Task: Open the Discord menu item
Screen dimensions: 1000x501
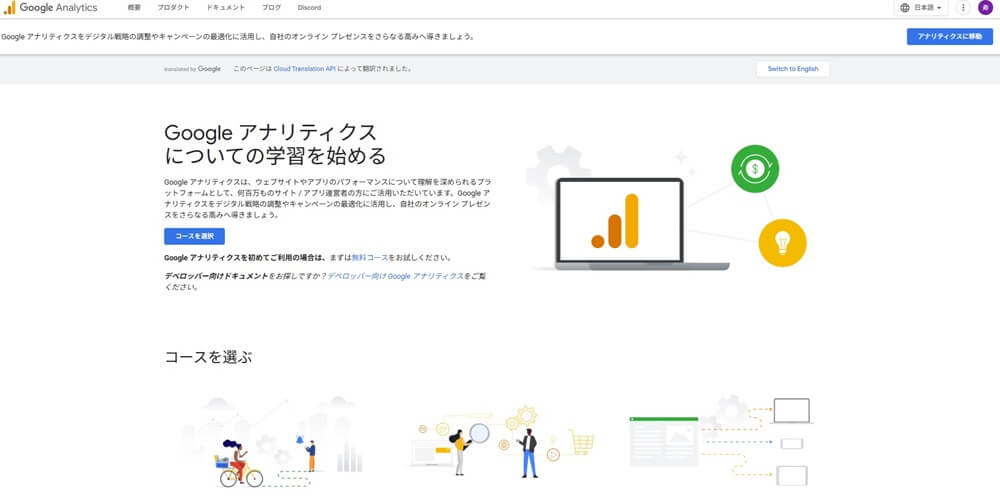Action: pyautogui.click(x=309, y=8)
